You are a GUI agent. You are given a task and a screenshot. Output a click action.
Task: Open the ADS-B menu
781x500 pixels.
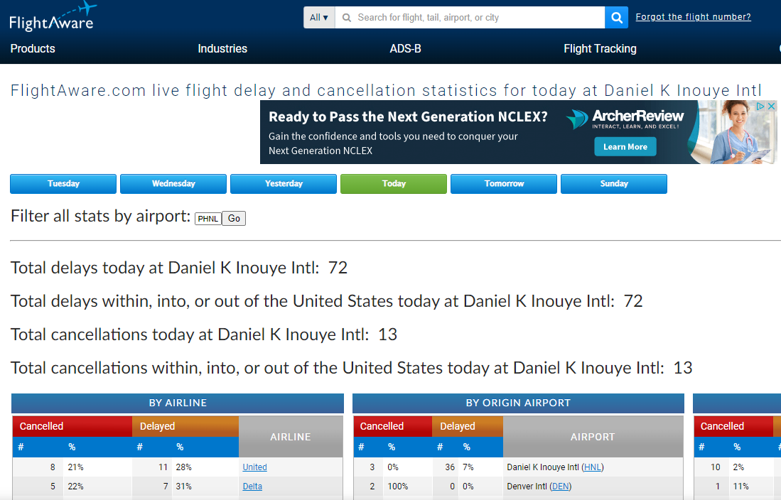[x=405, y=49]
